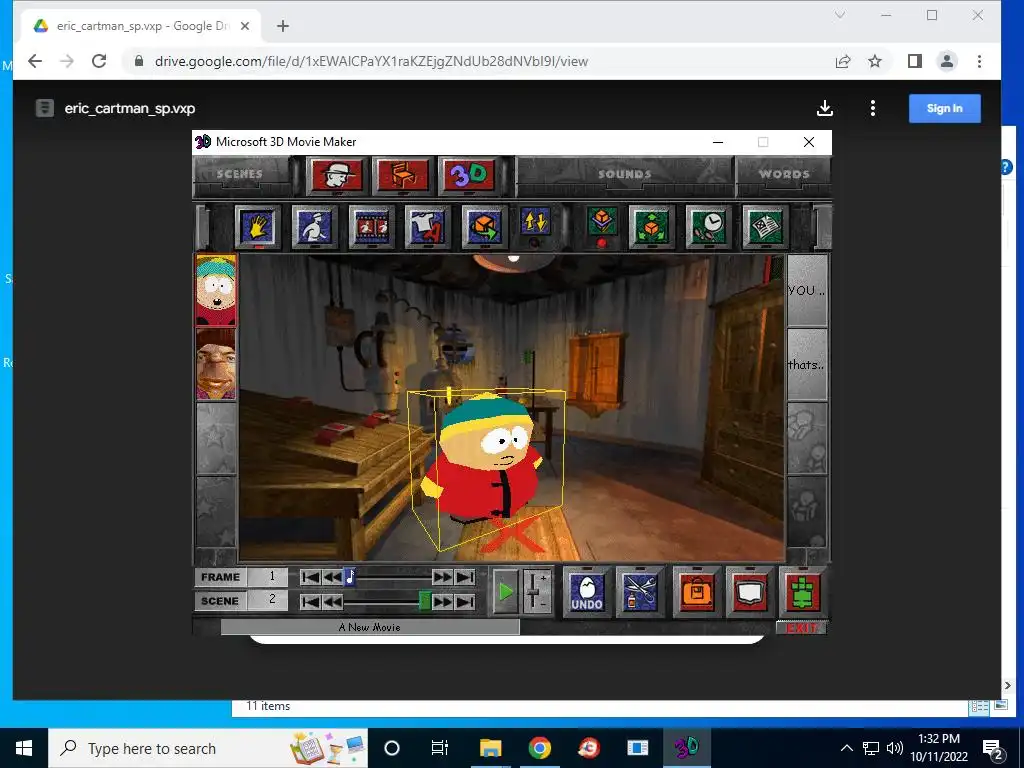Image resolution: width=1024 pixels, height=768 pixels.
Task: Click the music note frame slider thumb
Action: pyautogui.click(x=349, y=577)
